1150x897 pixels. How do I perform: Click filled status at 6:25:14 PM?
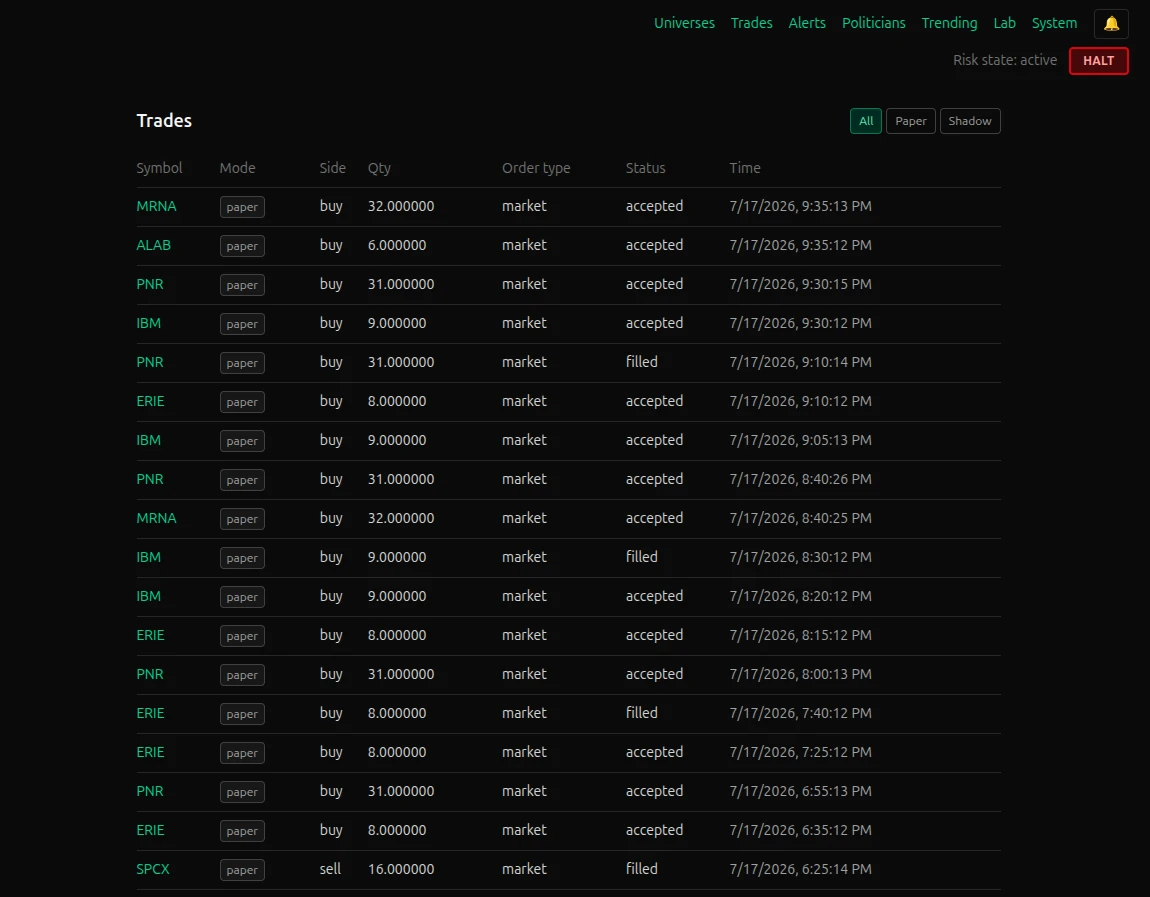click(642, 869)
